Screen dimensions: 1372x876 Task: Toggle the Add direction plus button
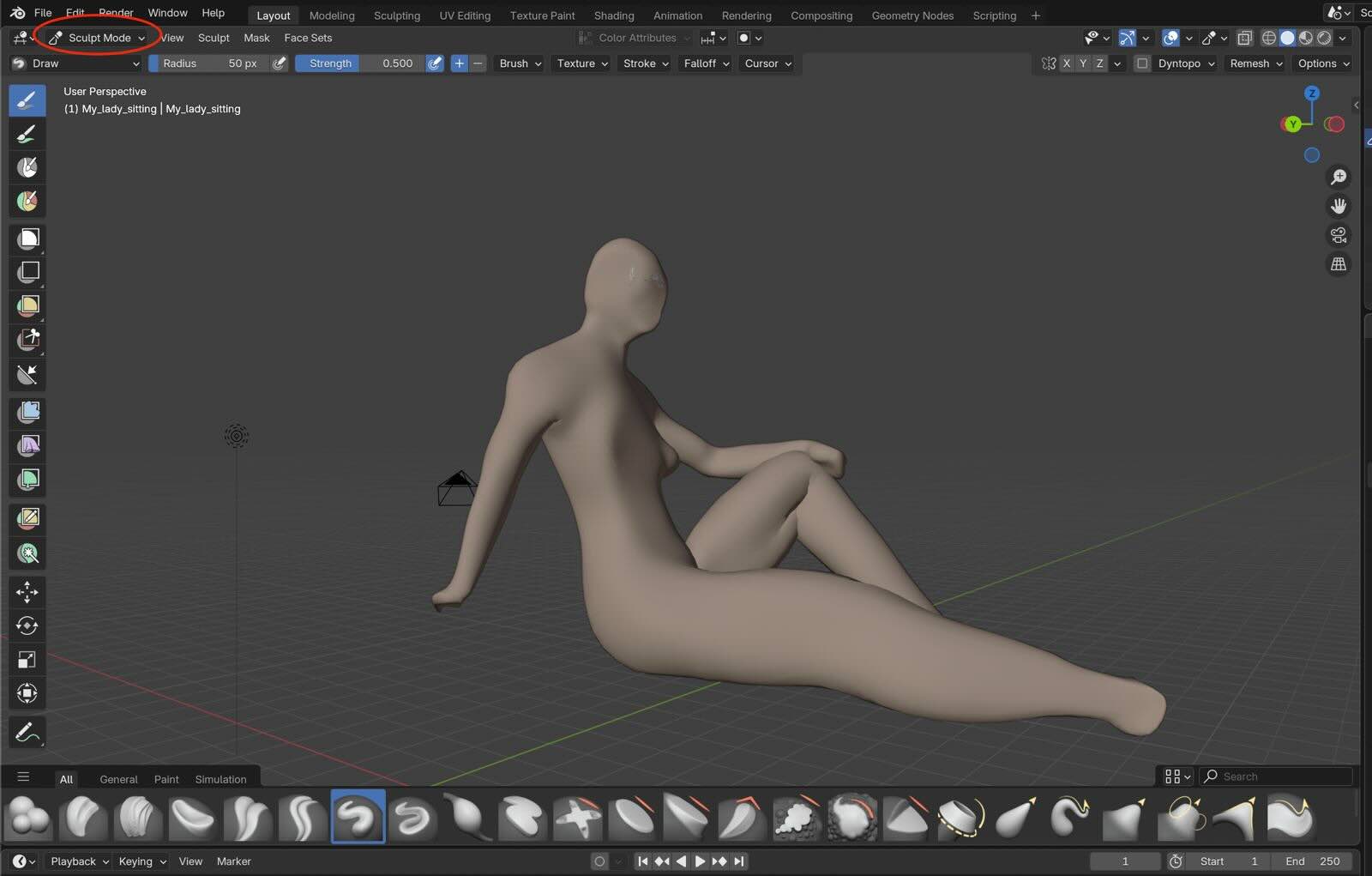click(x=459, y=63)
